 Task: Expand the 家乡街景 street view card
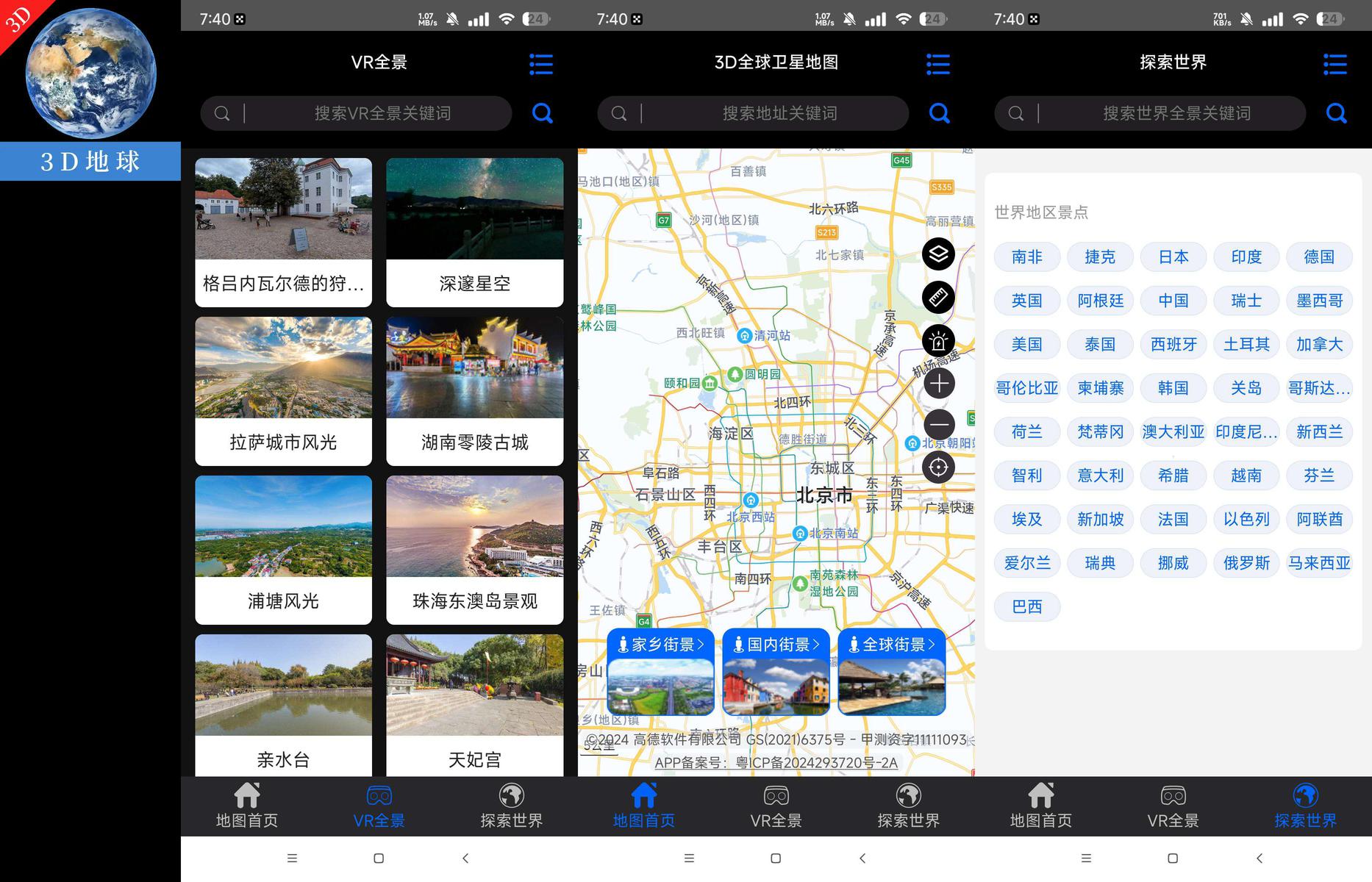(660, 672)
